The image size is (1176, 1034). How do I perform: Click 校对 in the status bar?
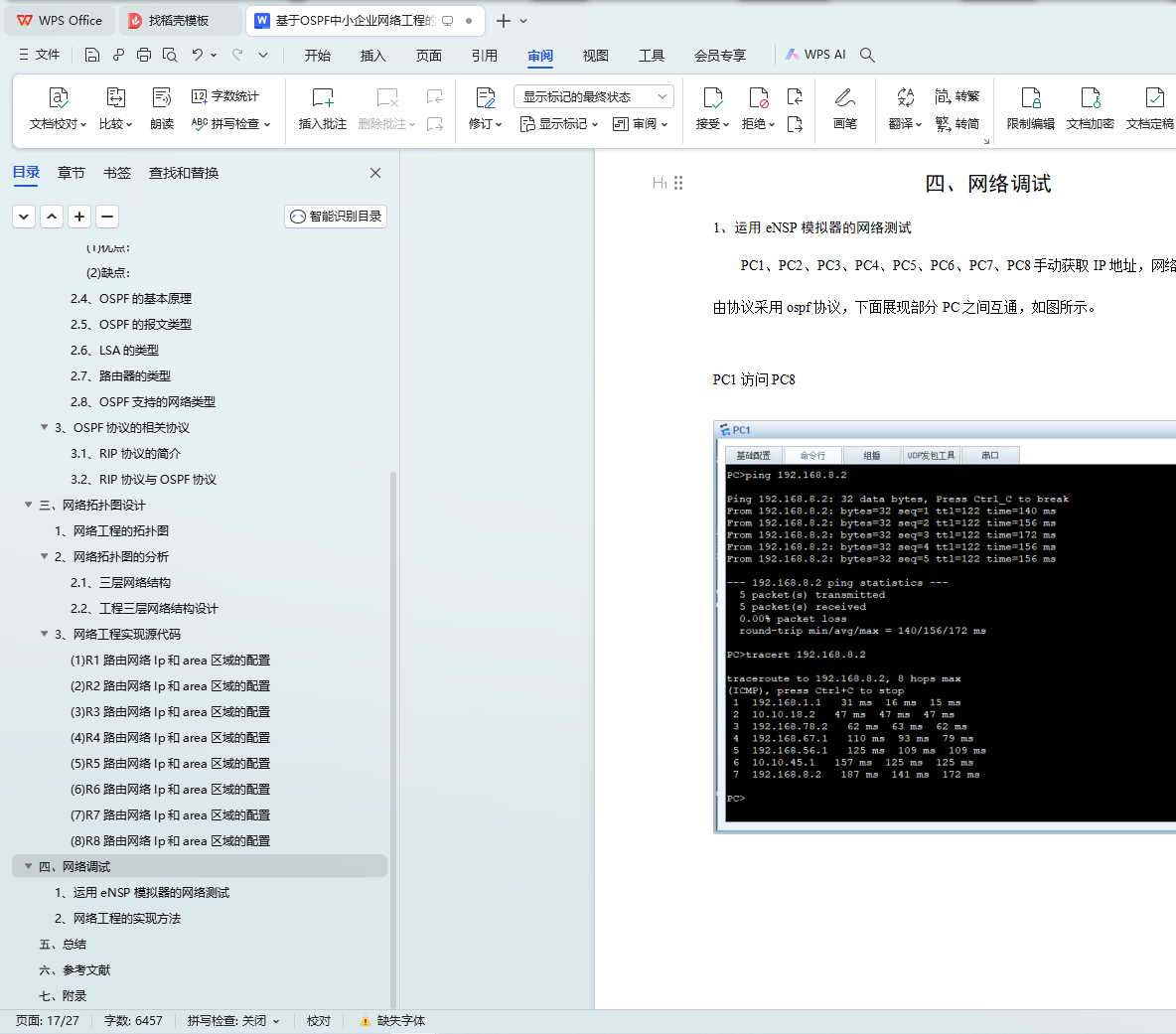point(319,1020)
